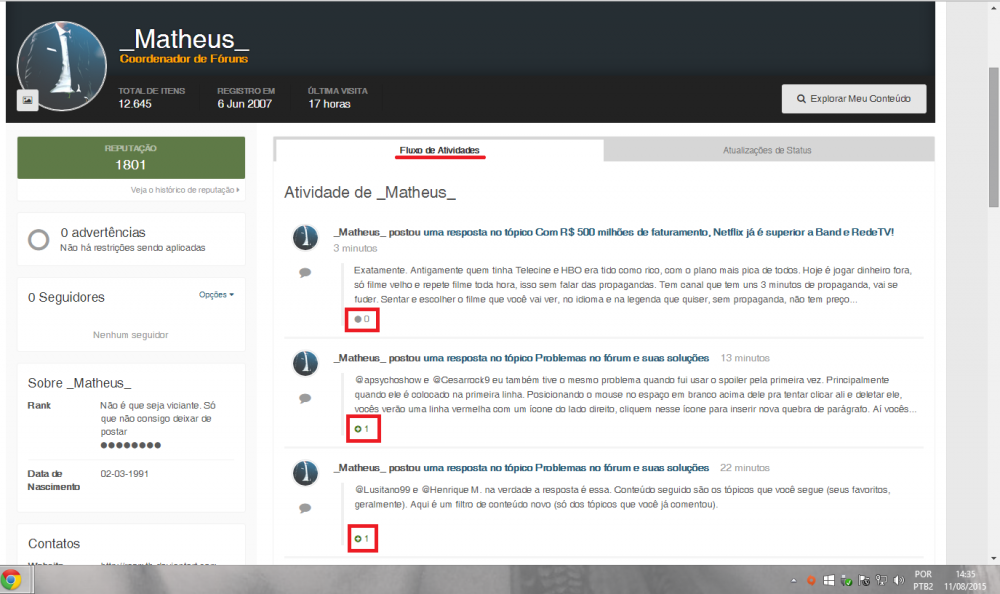Click the Chrome icon in the taskbar
The image size is (1000, 594).
pyautogui.click(x=12, y=579)
